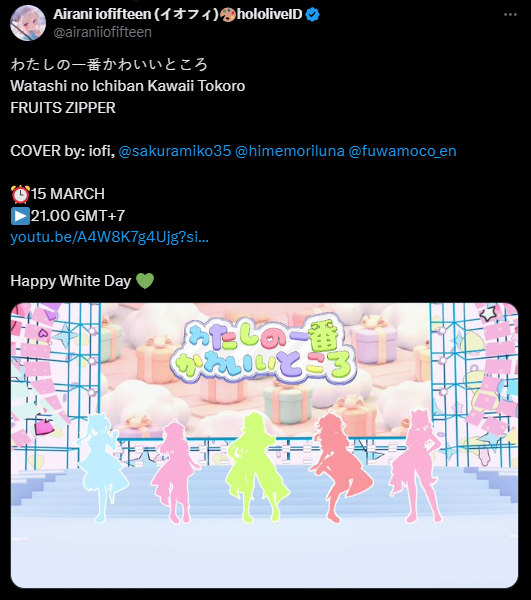Click the blue verified badge
Image resolution: width=531 pixels, height=600 pixels.
click(313, 15)
